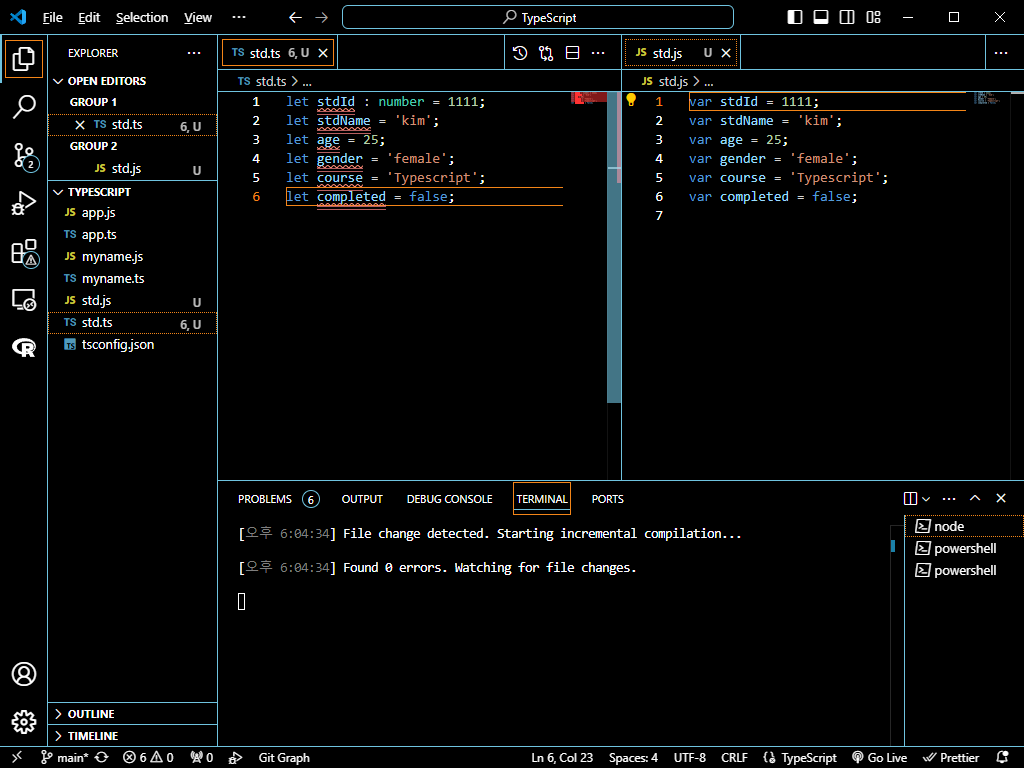Switch to the OUTPUT tab
Screen dimensions: 1024x768
click(362, 499)
